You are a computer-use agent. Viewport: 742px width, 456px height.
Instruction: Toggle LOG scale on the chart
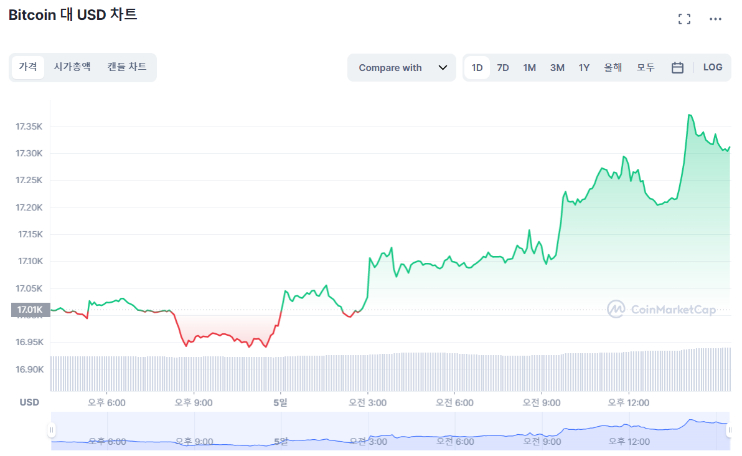712,68
